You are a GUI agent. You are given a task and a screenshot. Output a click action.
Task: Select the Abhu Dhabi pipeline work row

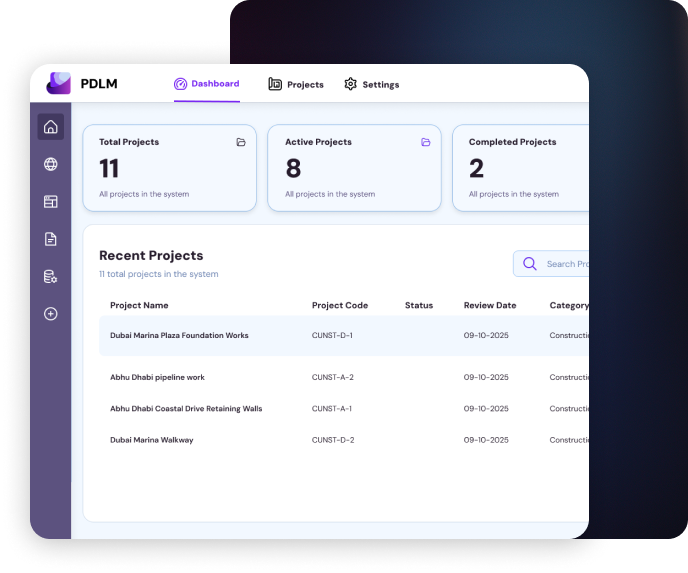click(157, 377)
